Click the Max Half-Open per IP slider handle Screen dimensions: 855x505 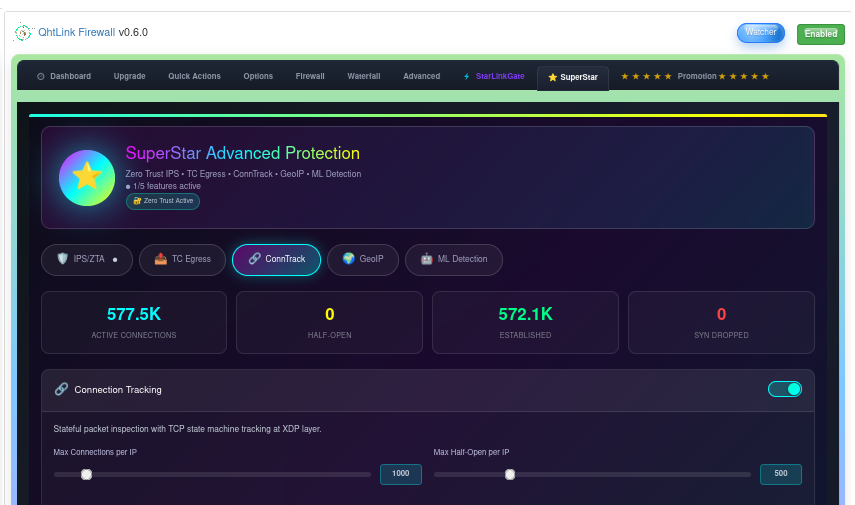click(x=510, y=474)
